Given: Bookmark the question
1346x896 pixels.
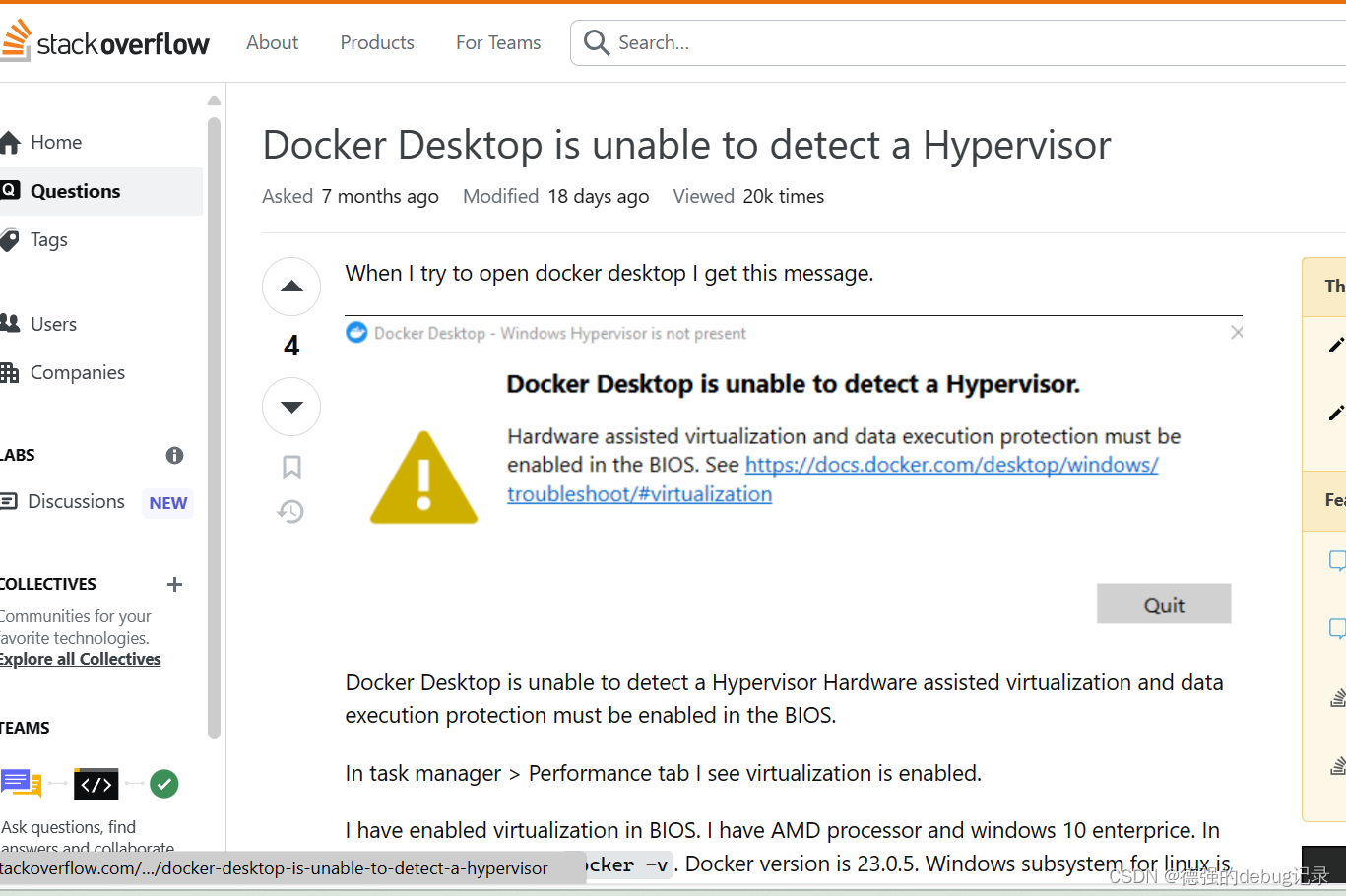Looking at the screenshot, I should click(x=291, y=467).
